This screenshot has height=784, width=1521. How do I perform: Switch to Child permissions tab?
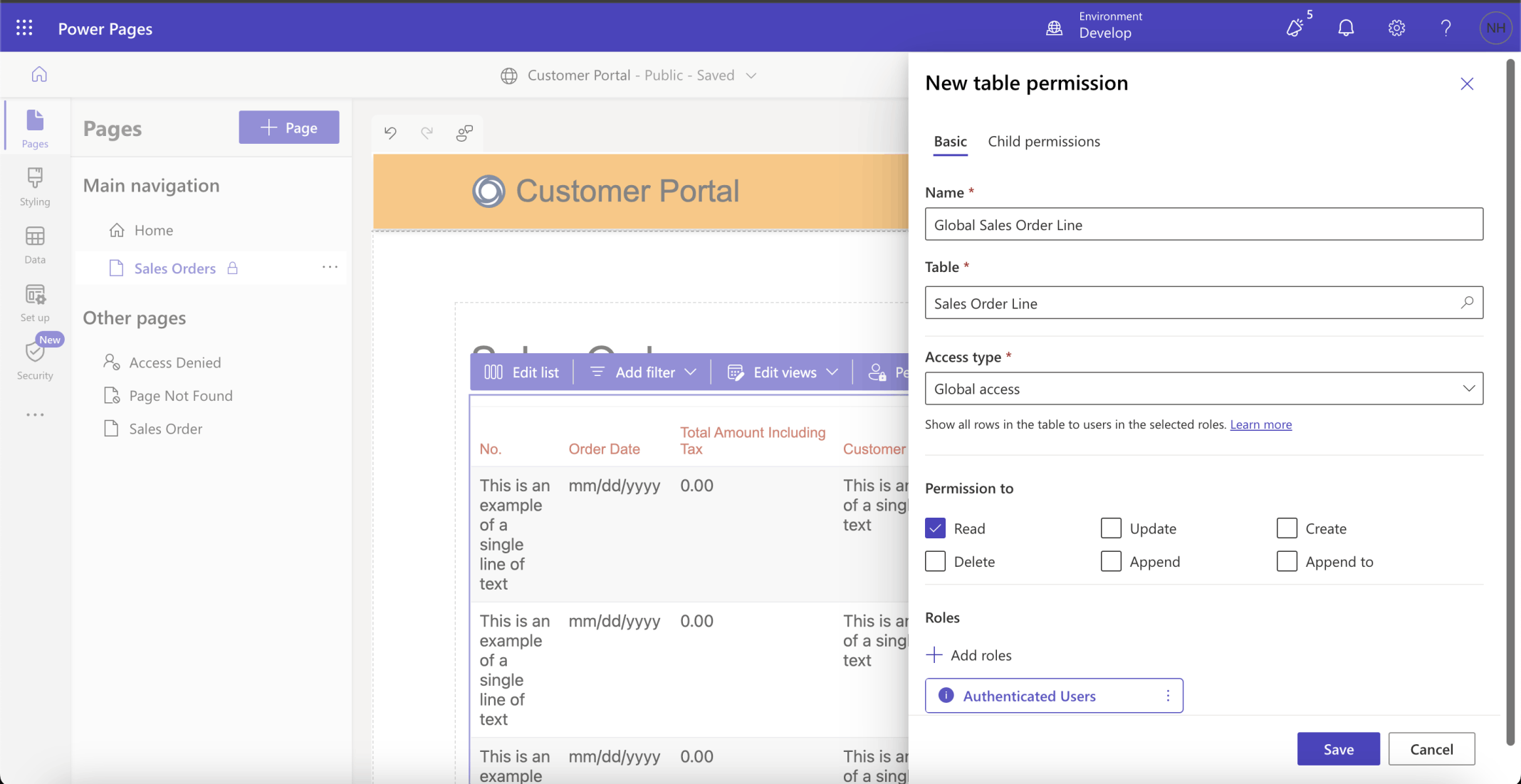[x=1043, y=142]
